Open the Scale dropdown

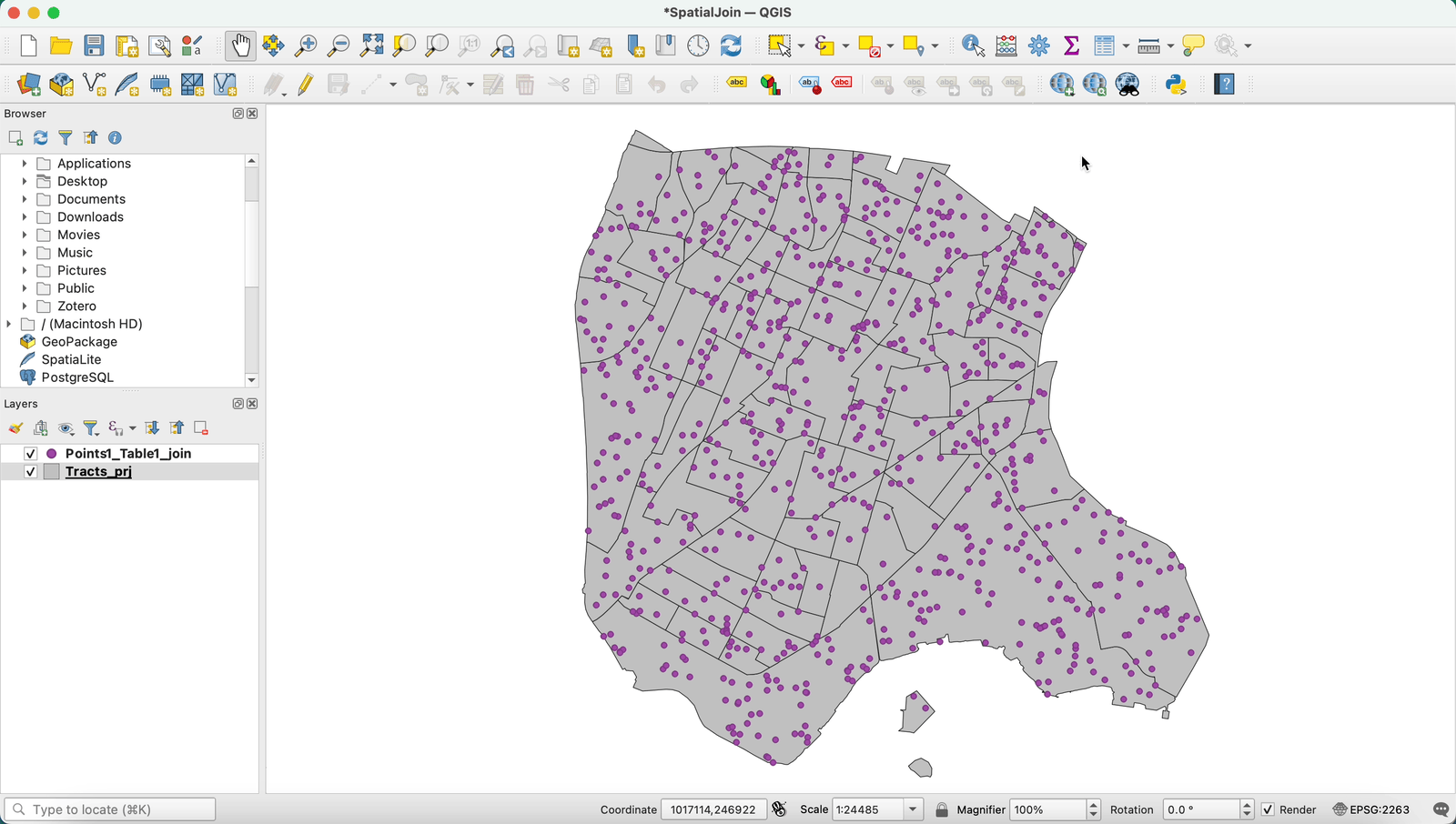pyautogui.click(x=913, y=809)
